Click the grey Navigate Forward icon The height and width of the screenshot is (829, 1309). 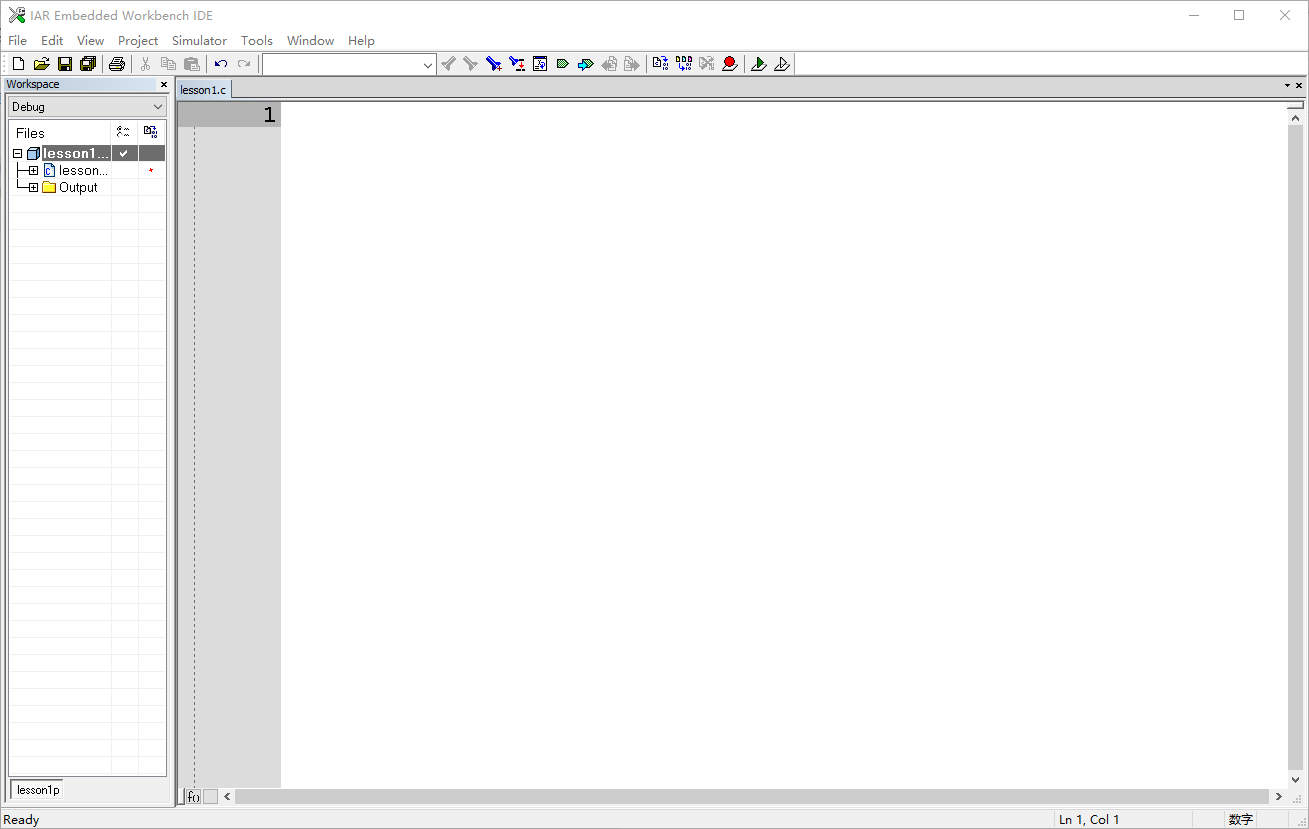[x=632, y=64]
